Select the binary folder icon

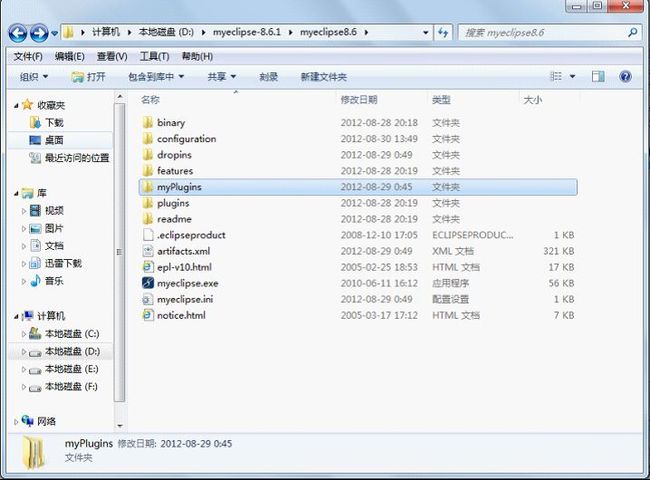pos(148,123)
